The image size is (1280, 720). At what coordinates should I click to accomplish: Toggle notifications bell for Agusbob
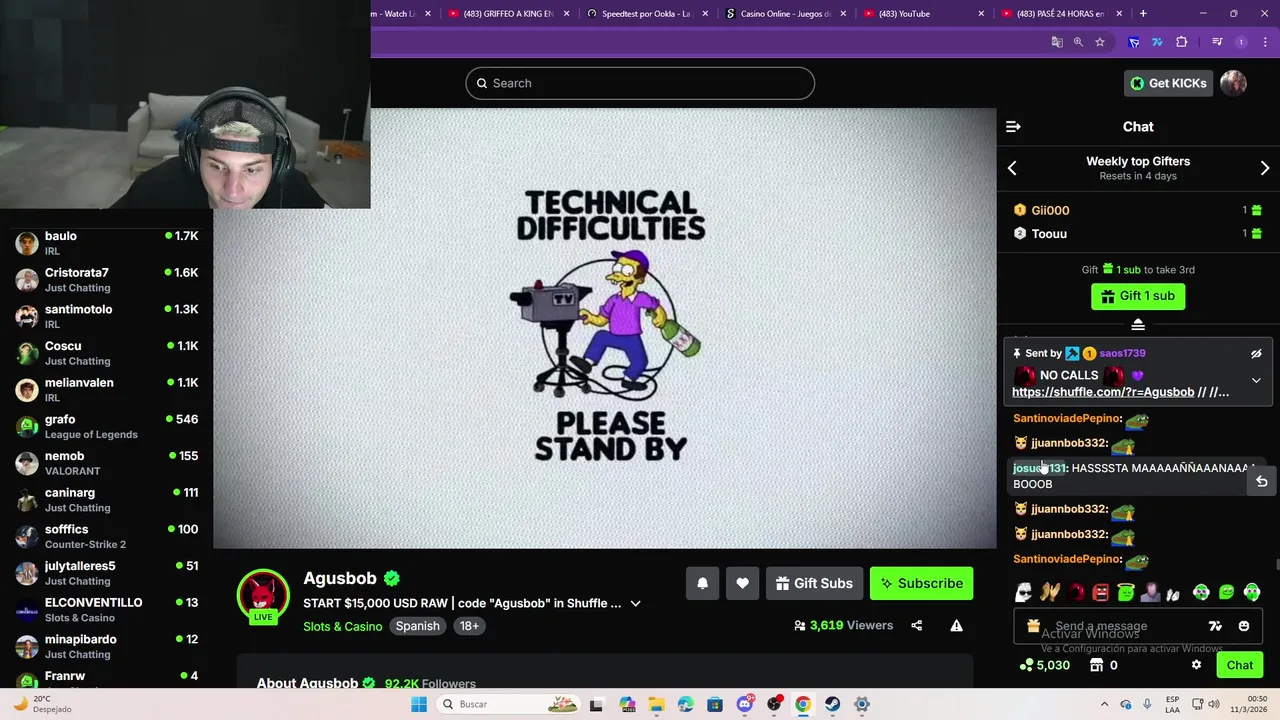pos(702,584)
